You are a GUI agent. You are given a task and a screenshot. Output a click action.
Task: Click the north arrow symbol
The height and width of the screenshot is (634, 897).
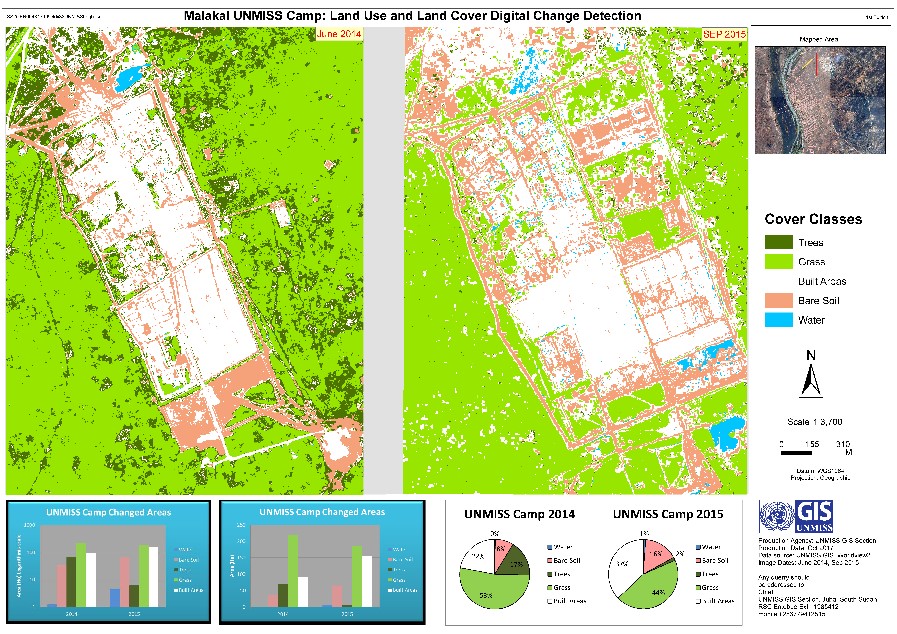point(812,378)
